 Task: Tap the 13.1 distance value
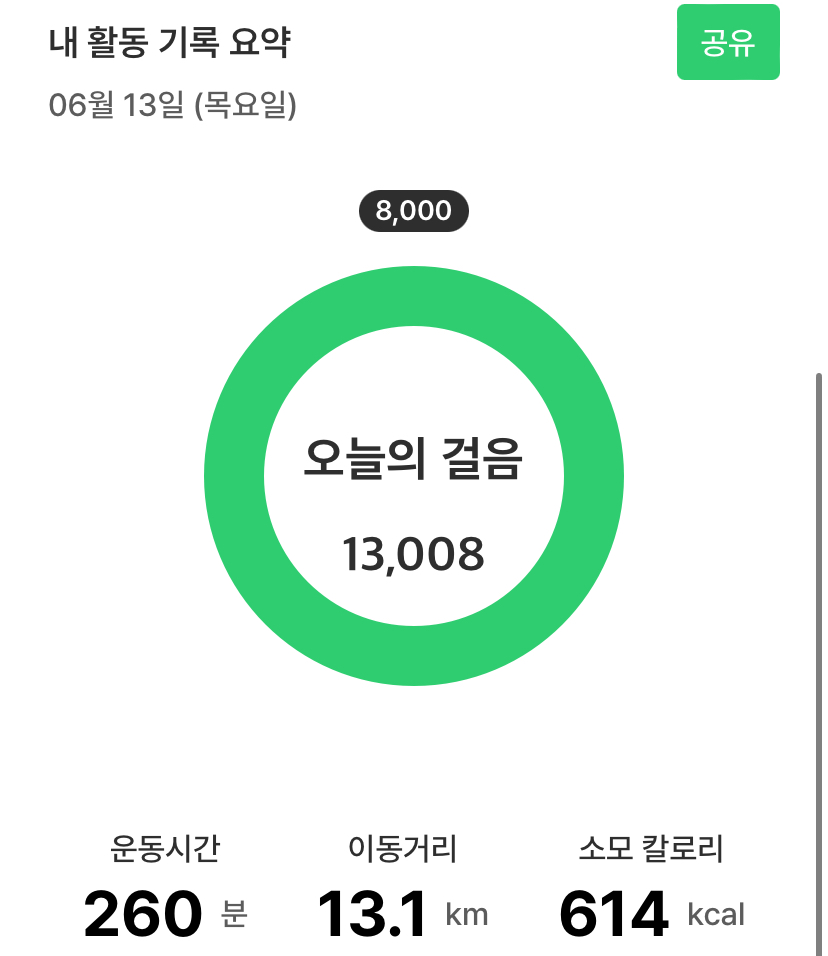pyautogui.click(x=372, y=914)
